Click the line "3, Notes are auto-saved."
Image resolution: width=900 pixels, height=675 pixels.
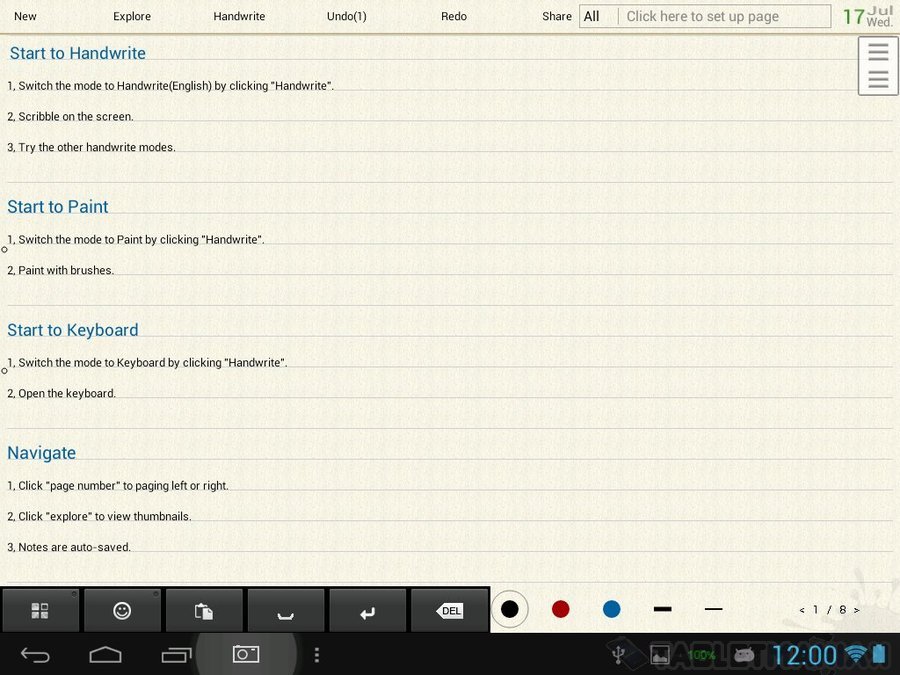tap(69, 548)
